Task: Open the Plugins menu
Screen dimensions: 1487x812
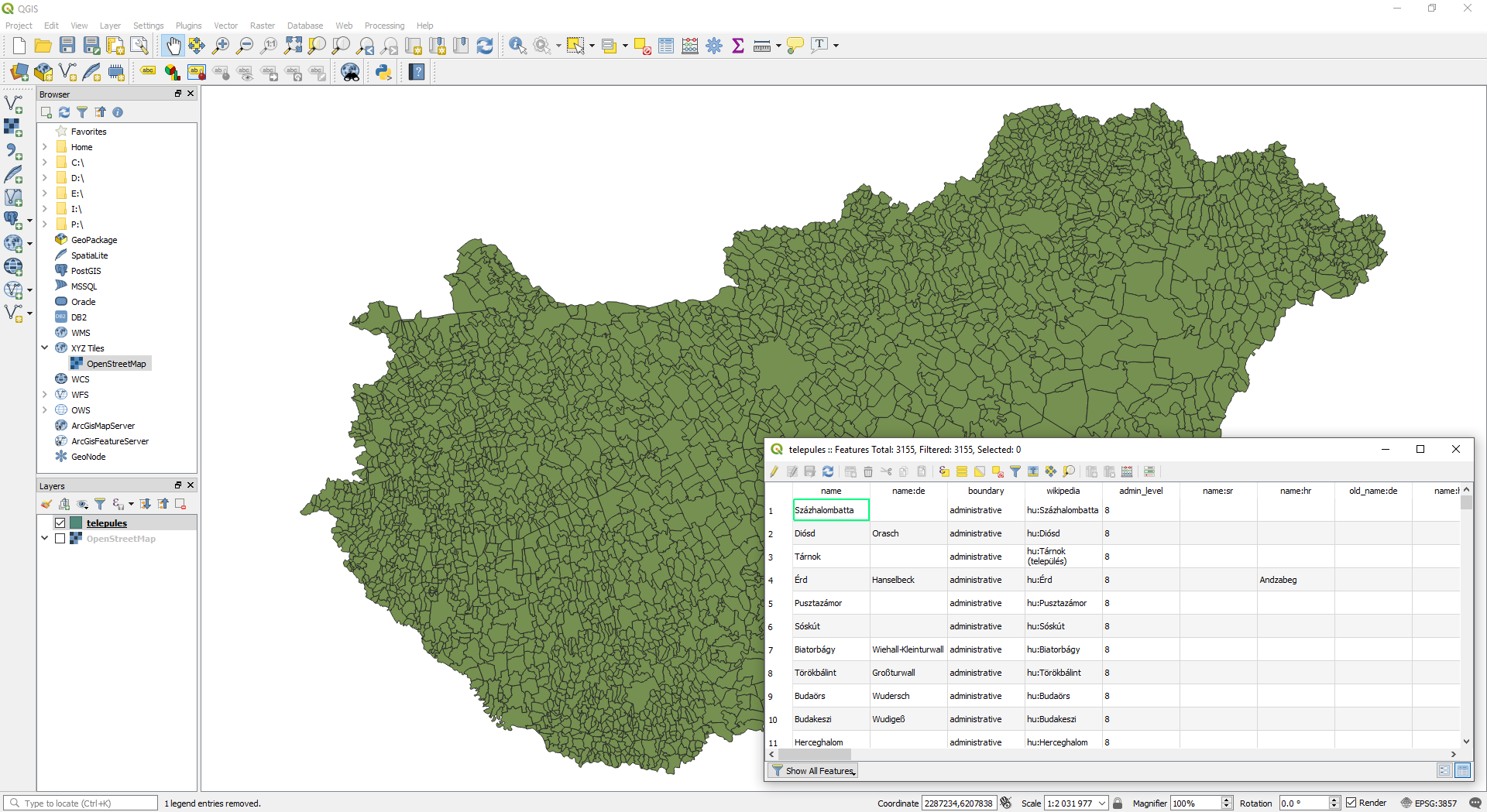Action: point(188,26)
